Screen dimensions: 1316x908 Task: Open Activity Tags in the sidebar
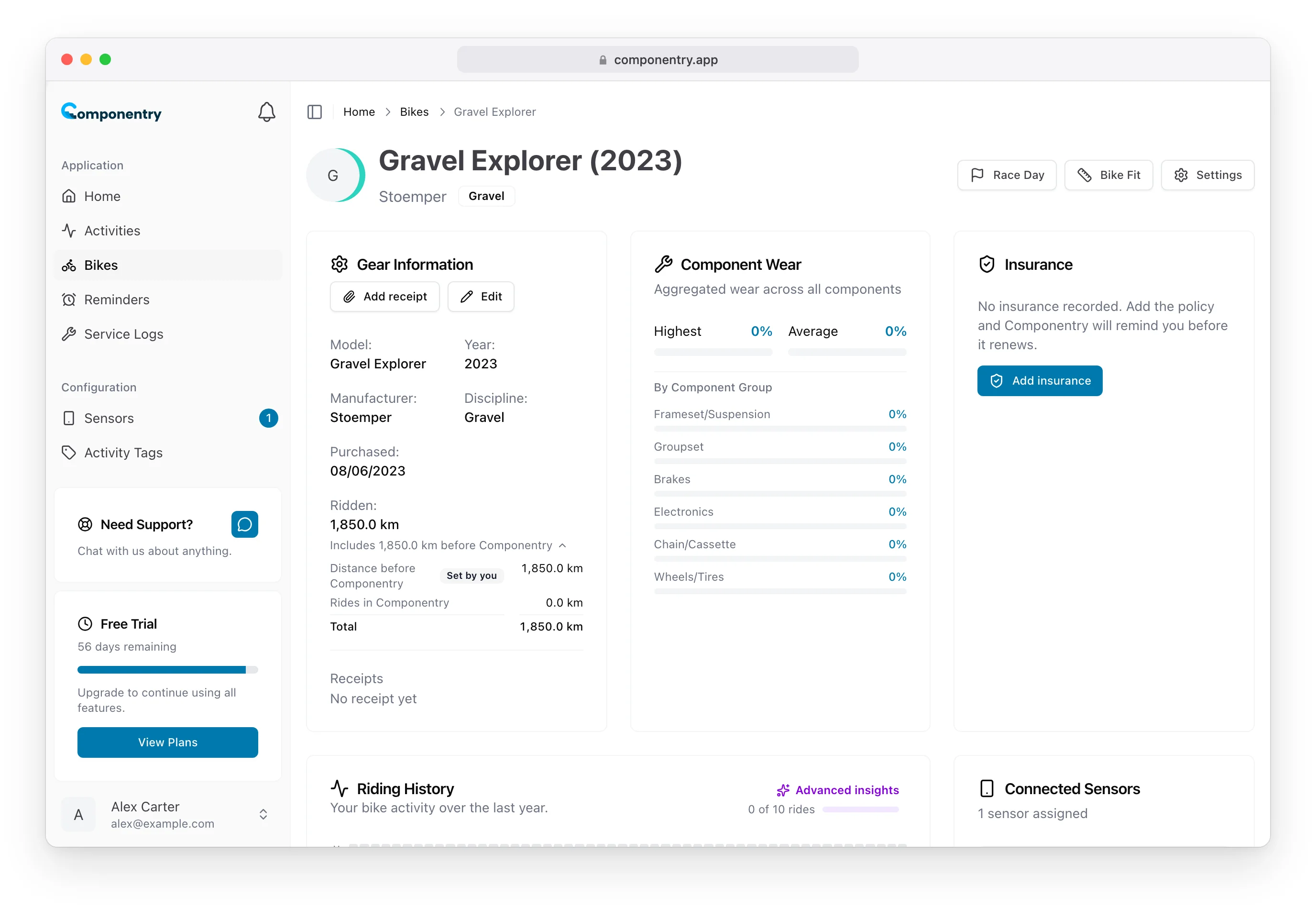point(168,453)
